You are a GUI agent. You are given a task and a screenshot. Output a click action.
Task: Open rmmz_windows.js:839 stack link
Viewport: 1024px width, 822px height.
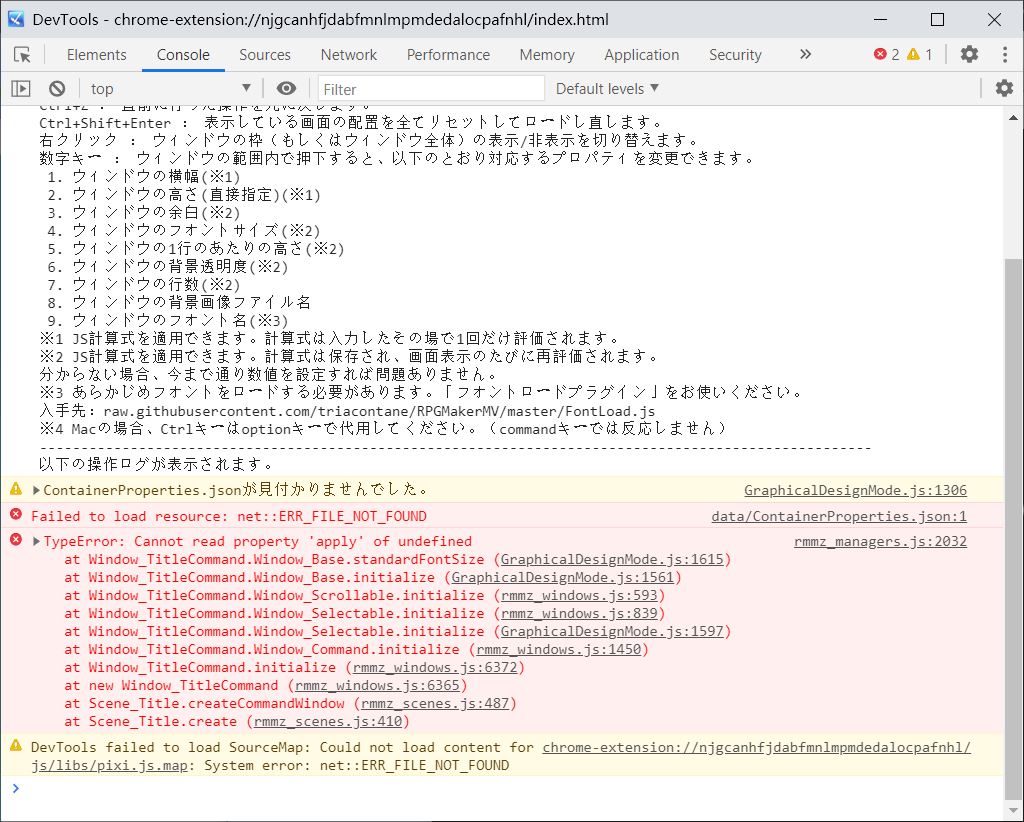point(579,614)
